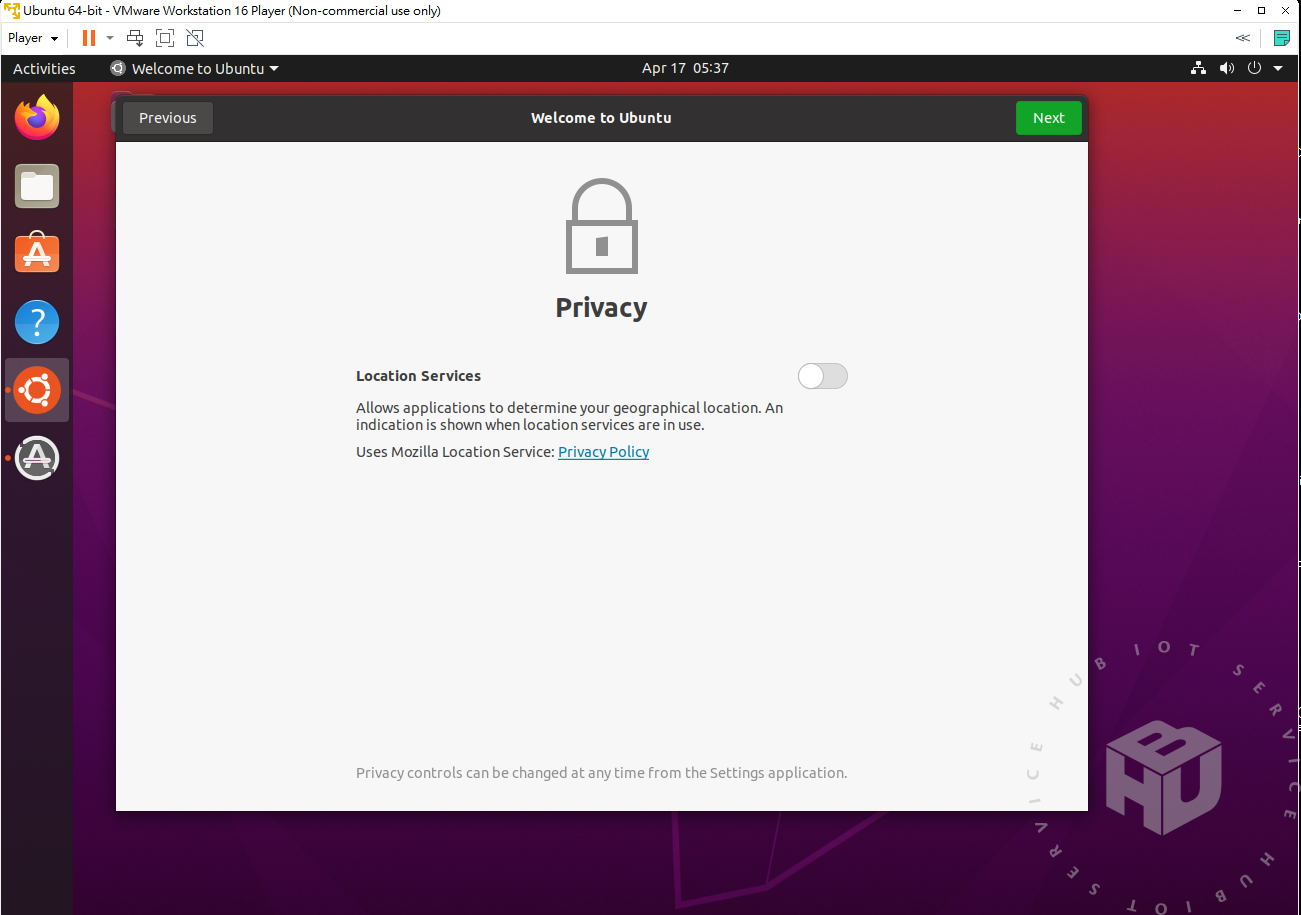
Task: Open the Privacy Policy link
Action: (x=603, y=452)
